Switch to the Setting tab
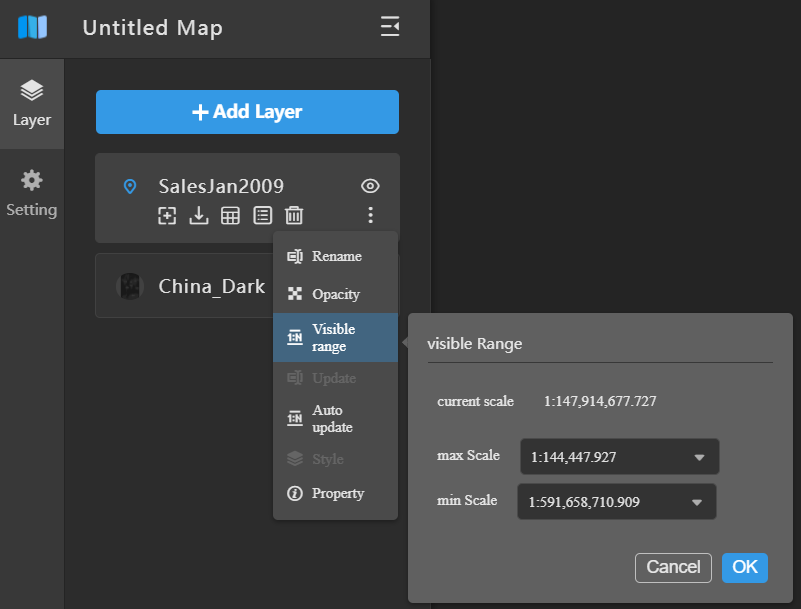The width and height of the screenshot is (801, 609). coord(32,193)
